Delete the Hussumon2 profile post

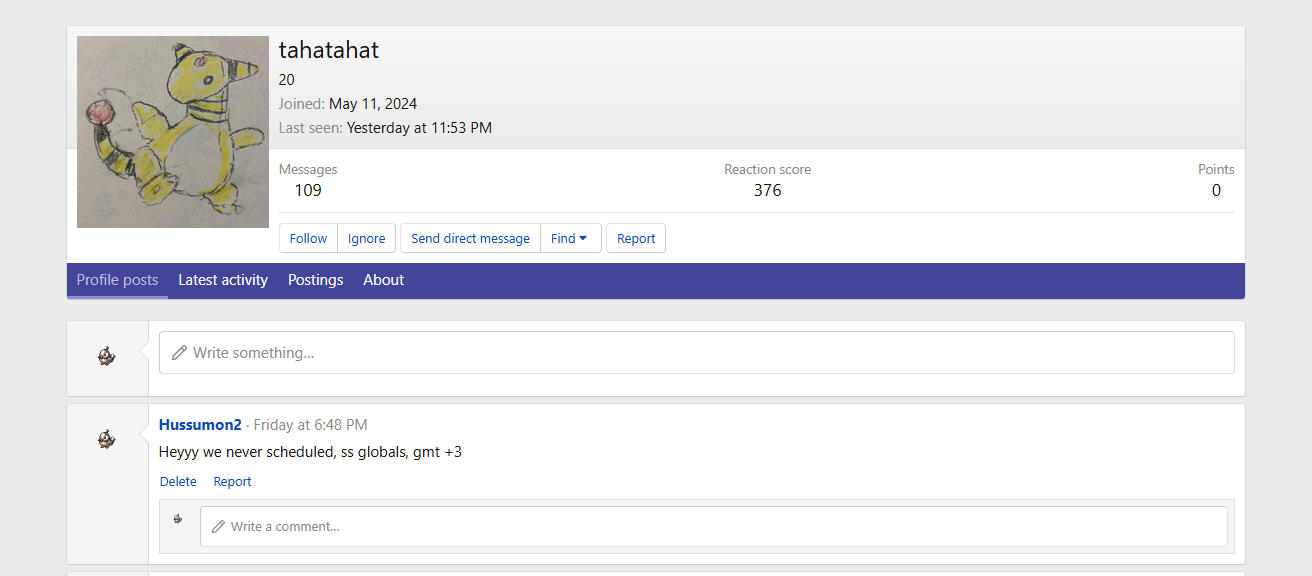pos(178,481)
